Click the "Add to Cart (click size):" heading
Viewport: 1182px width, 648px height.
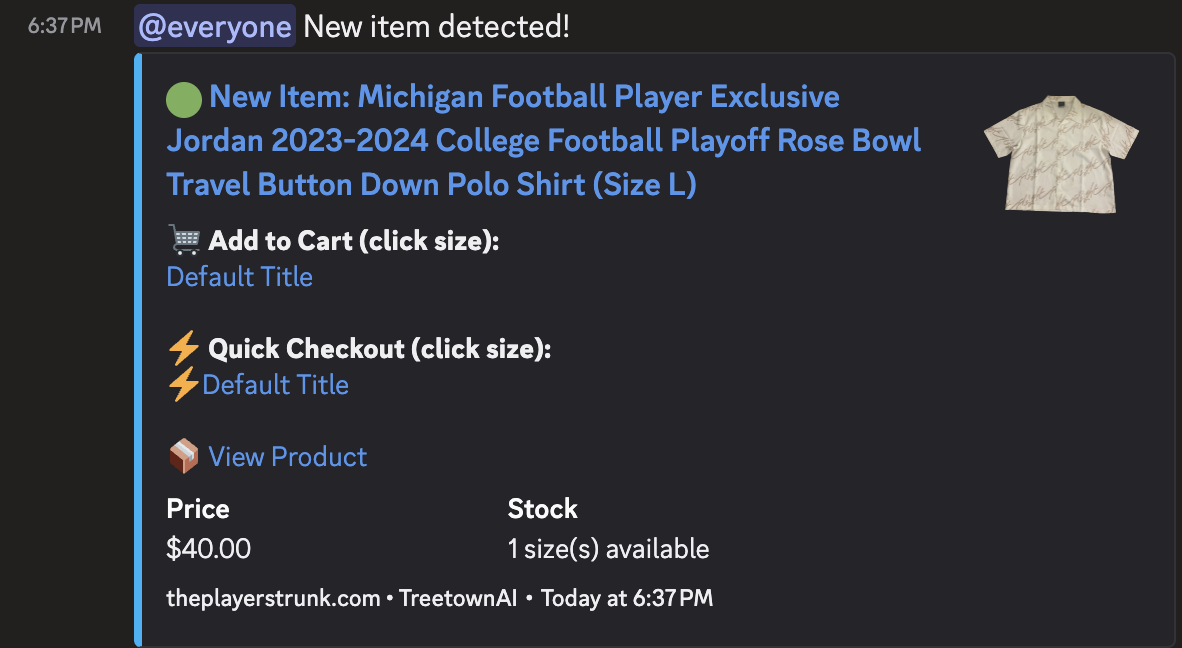353,241
